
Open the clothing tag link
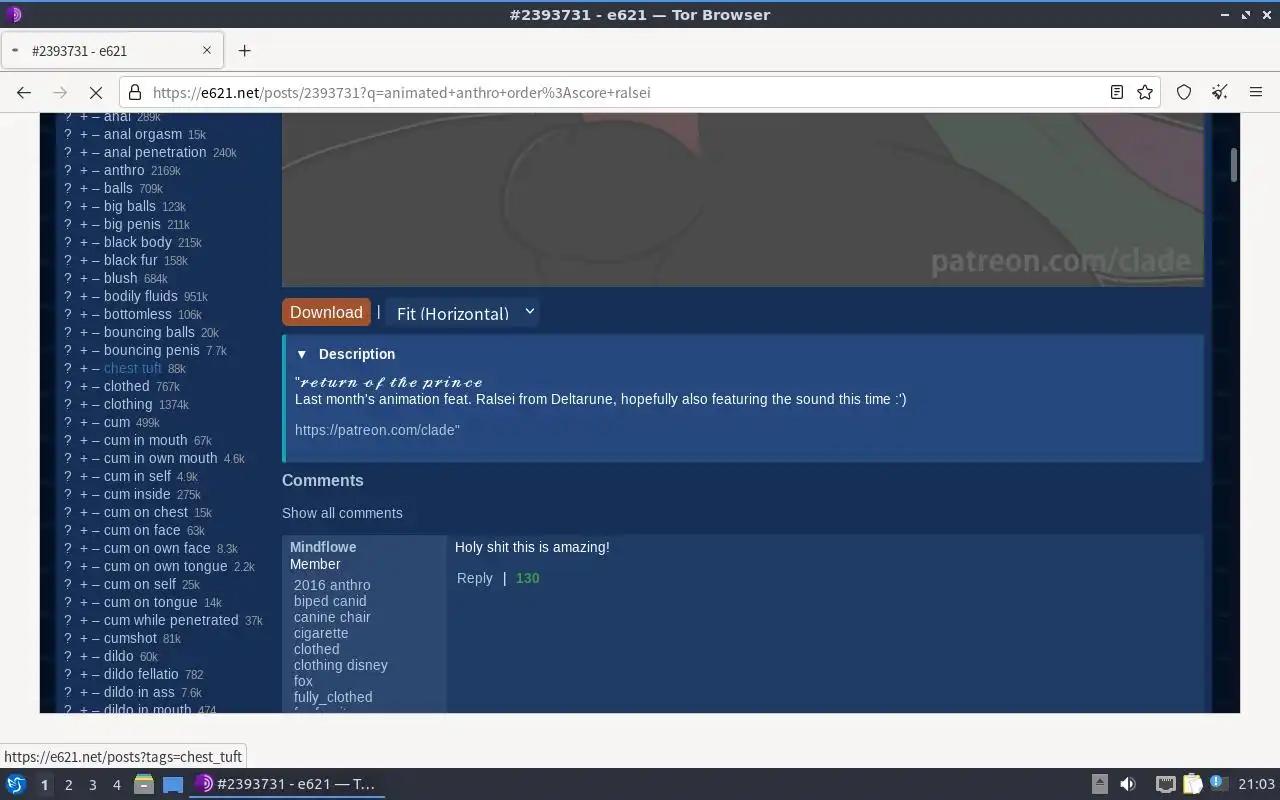pyautogui.click(x=128, y=404)
